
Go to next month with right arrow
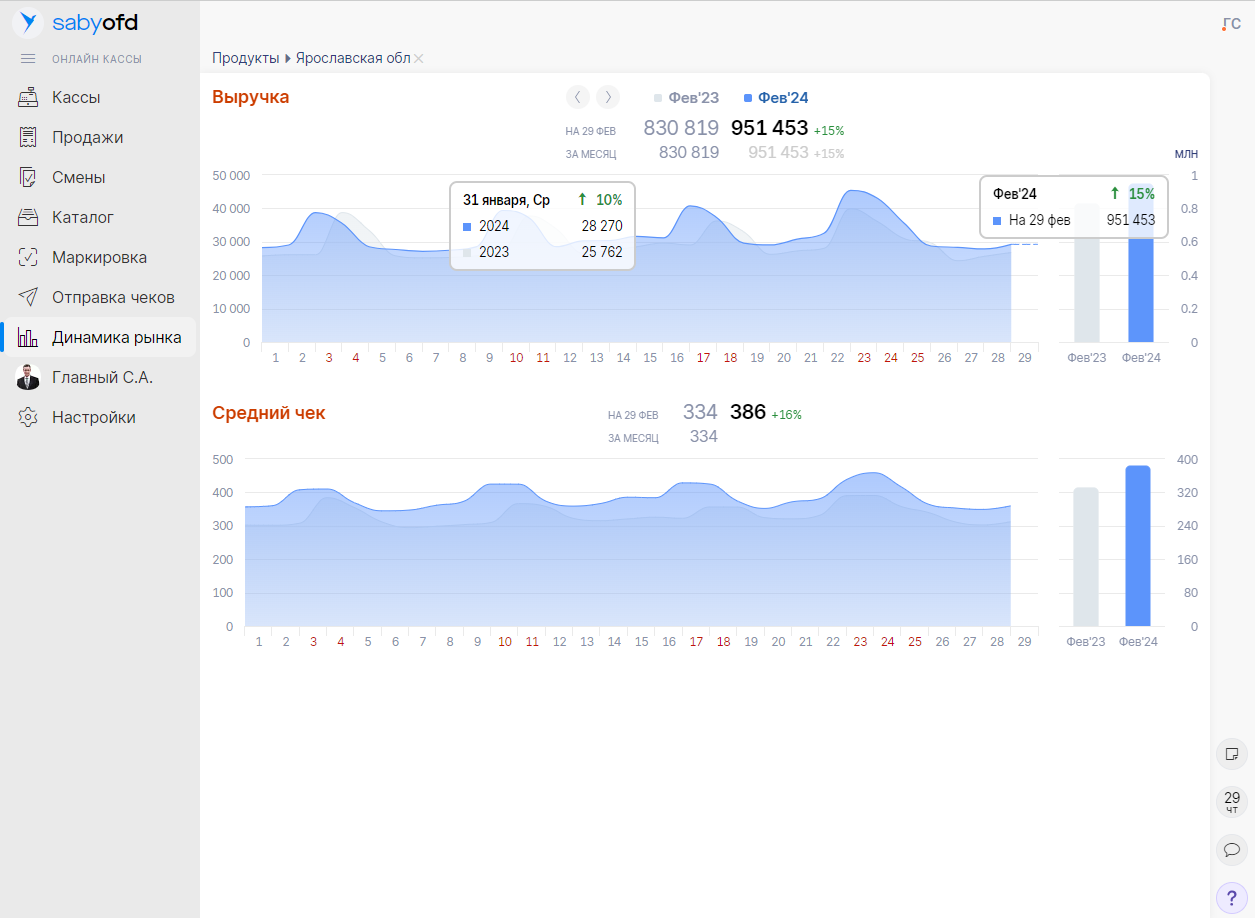[x=608, y=97]
